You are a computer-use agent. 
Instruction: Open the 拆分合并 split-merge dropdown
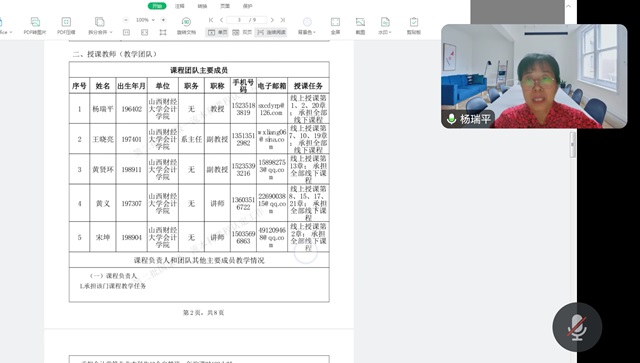(100, 32)
